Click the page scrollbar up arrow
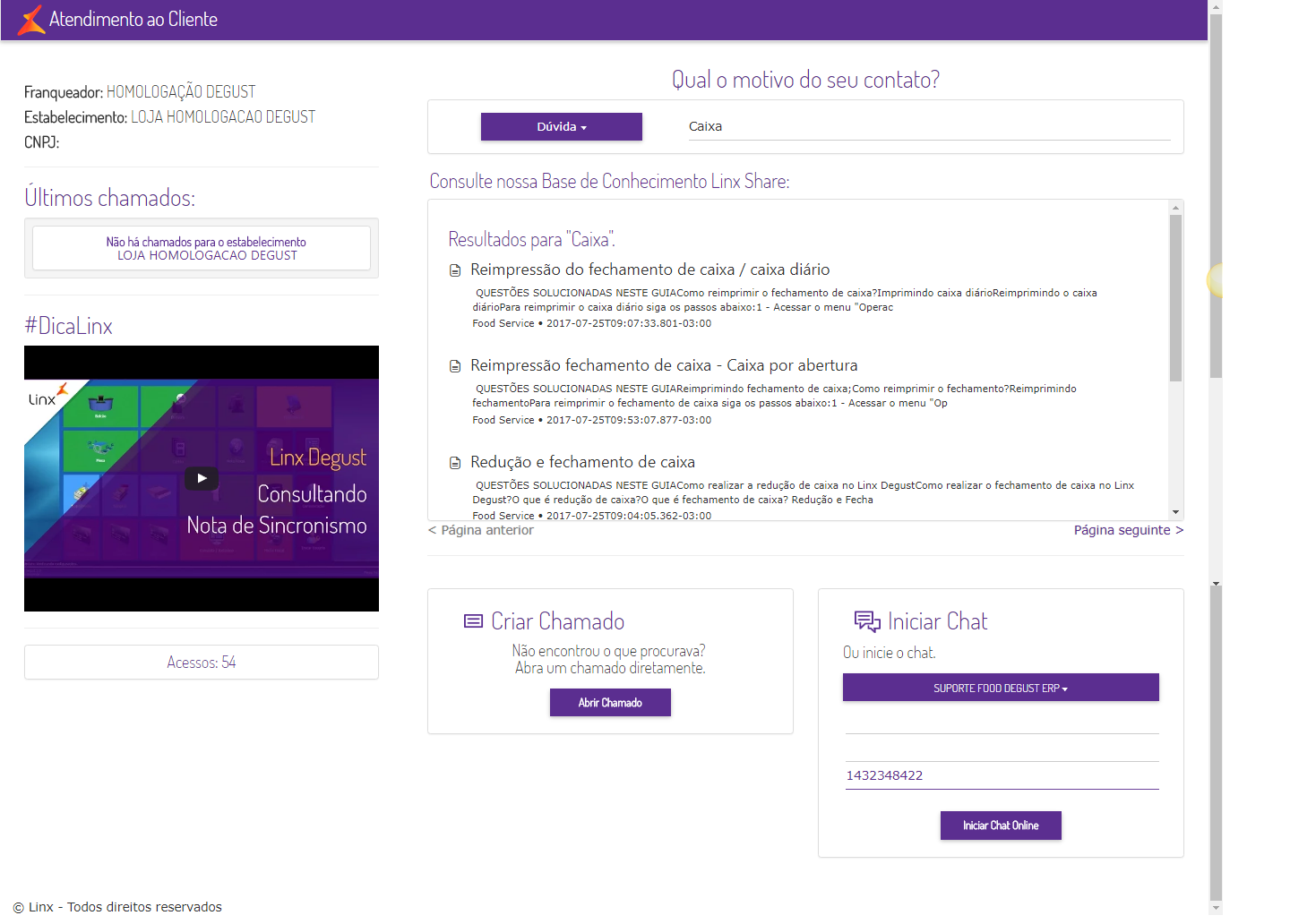This screenshot has height=924, width=1290. pyautogui.click(x=1216, y=7)
